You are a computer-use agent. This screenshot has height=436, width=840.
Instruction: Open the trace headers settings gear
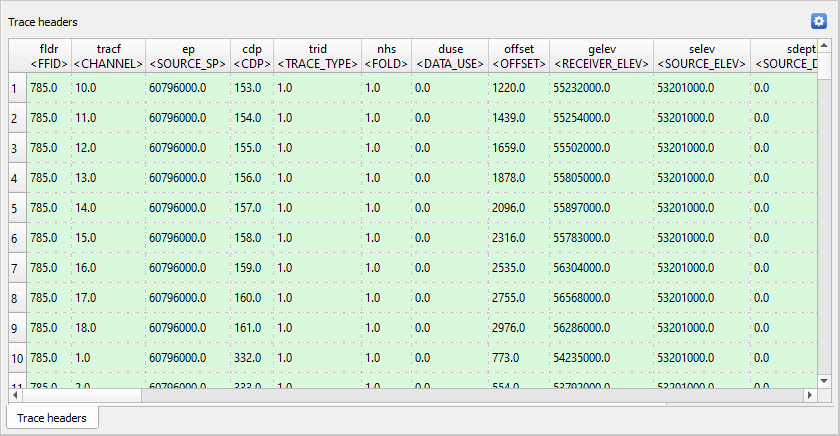click(819, 21)
